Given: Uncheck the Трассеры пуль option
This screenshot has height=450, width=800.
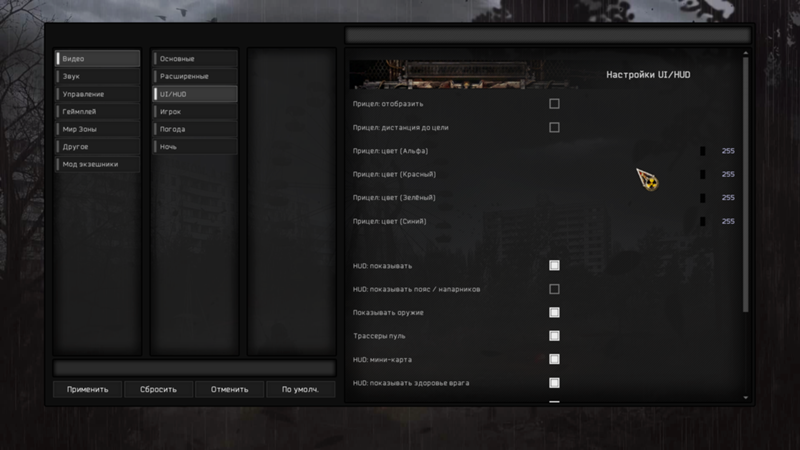Looking at the screenshot, I should tap(554, 336).
